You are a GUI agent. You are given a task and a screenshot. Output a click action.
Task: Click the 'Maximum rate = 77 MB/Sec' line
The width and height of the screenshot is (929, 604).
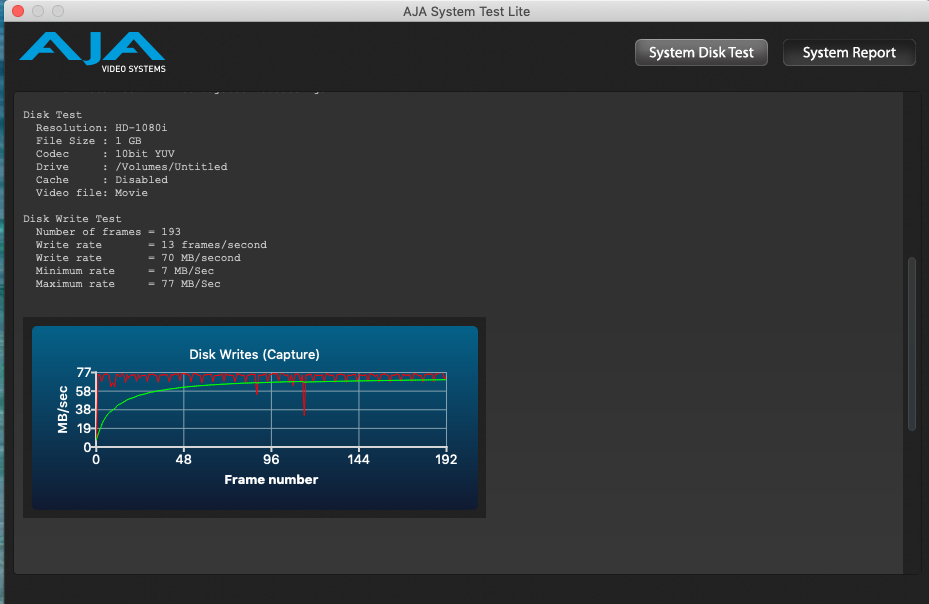click(128, 284)
